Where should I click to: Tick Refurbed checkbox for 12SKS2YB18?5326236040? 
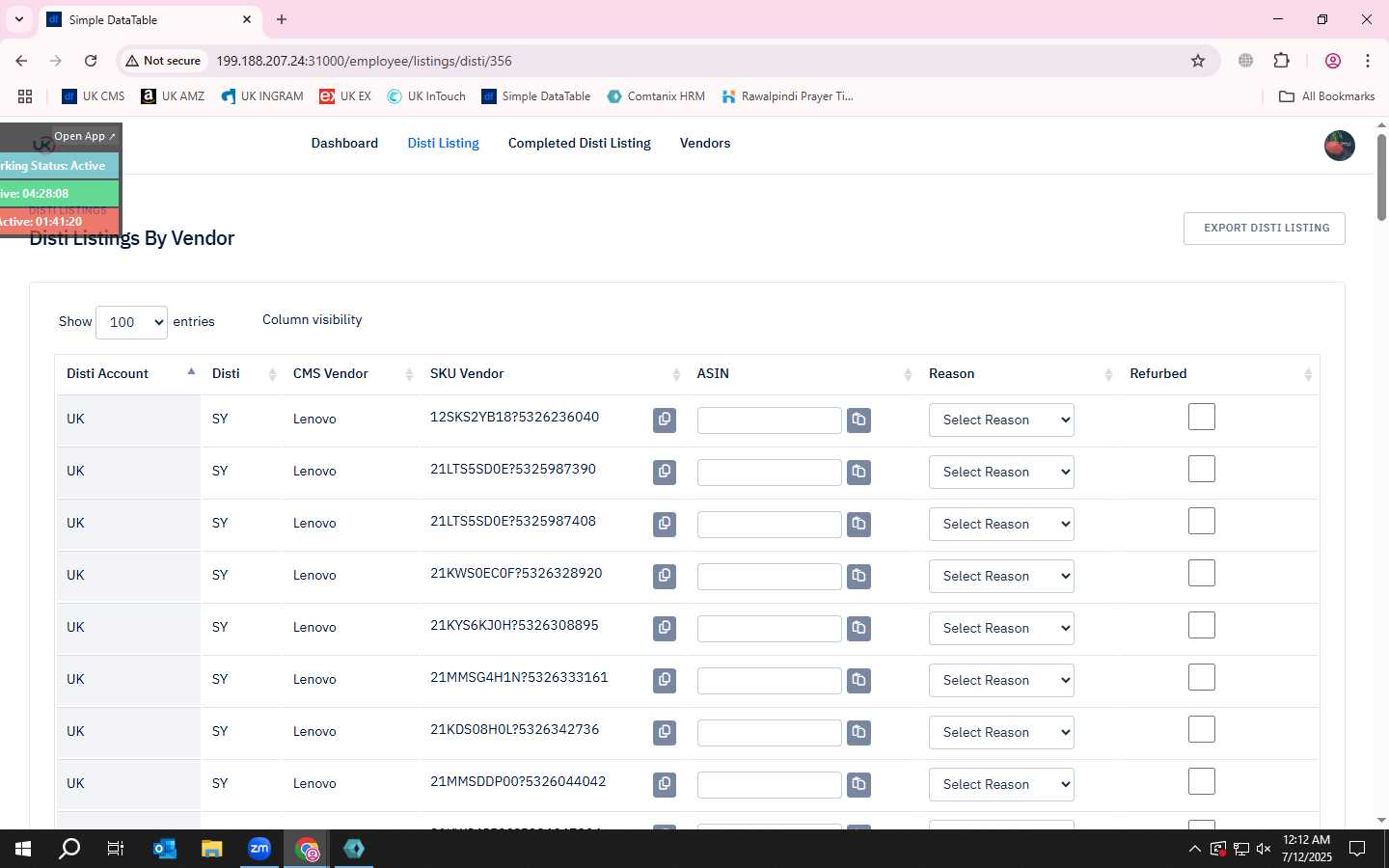click(x=1202, y=417)
